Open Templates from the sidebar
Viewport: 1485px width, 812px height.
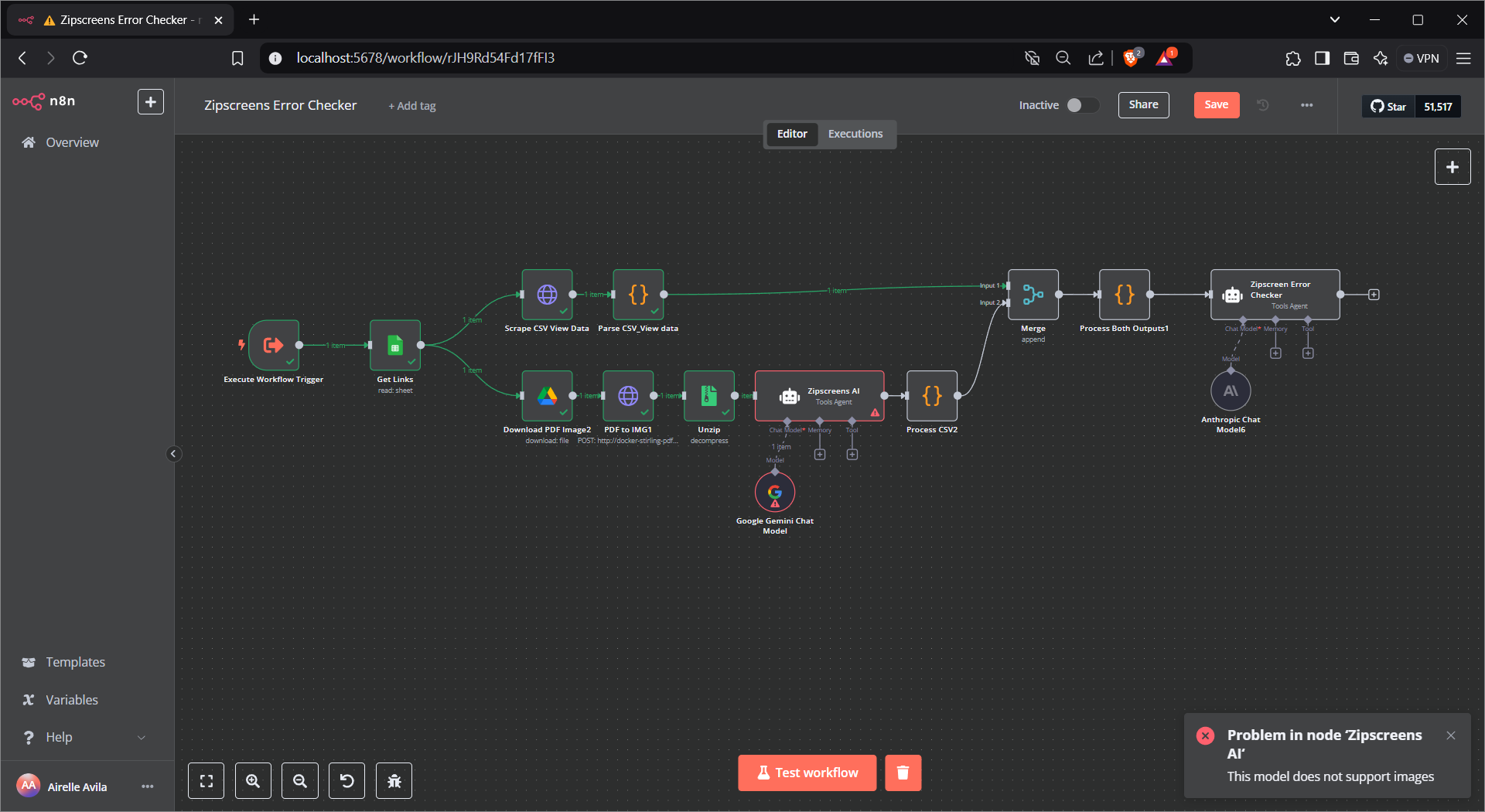[75, 662]
